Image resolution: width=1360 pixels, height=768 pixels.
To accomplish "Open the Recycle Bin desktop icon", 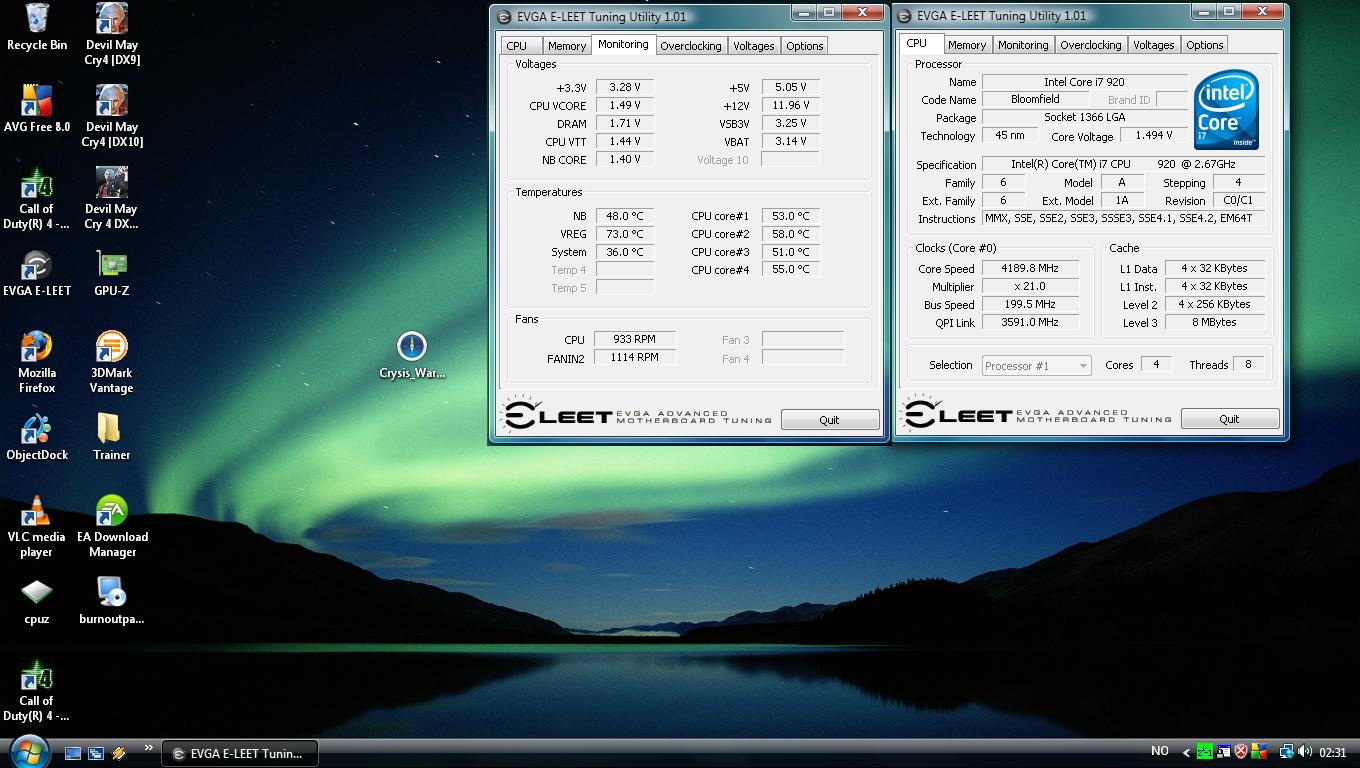I will pos(37,27).
